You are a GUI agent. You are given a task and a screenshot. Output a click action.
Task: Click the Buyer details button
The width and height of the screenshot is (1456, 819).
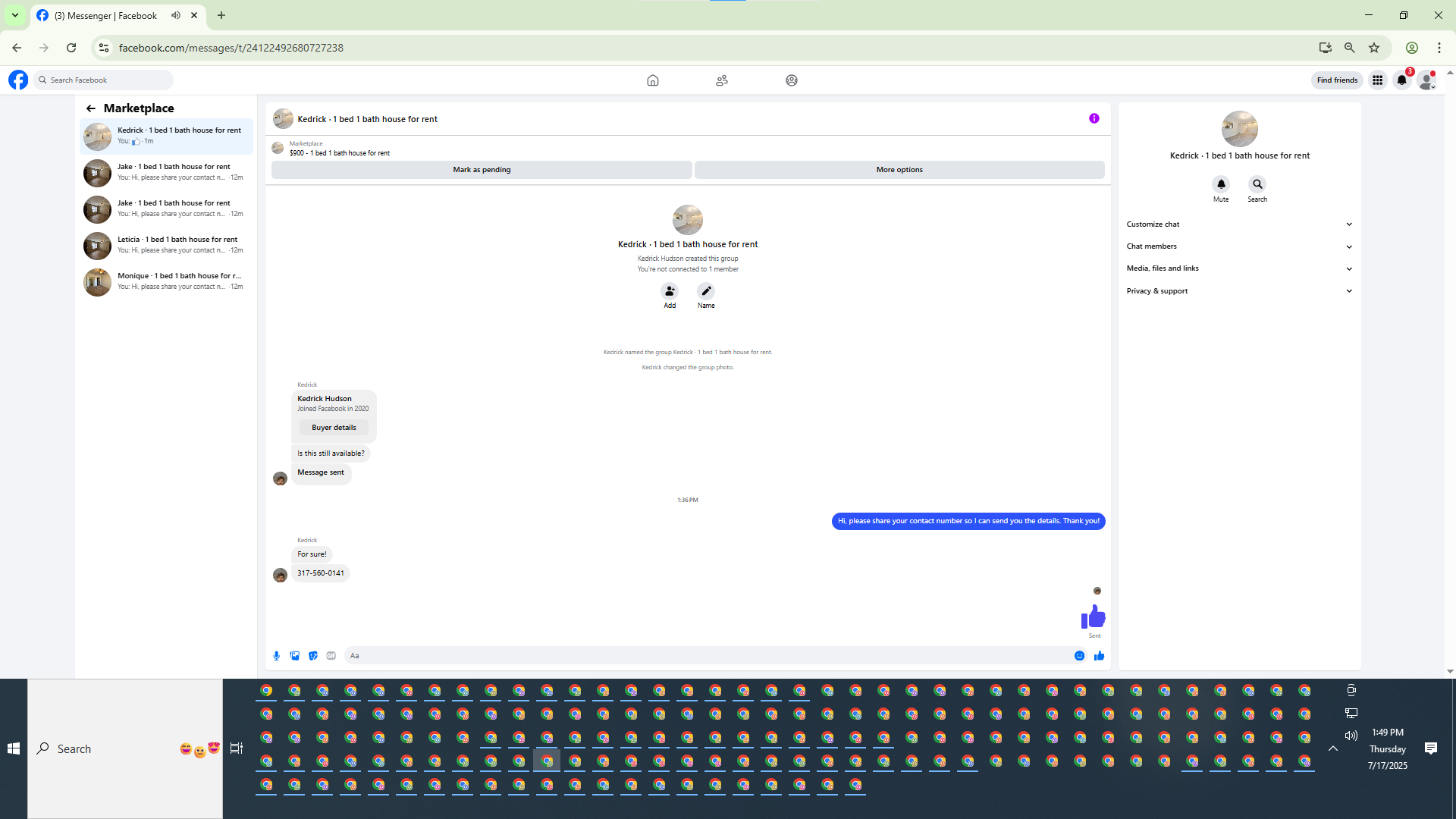[x=334, y=428]
